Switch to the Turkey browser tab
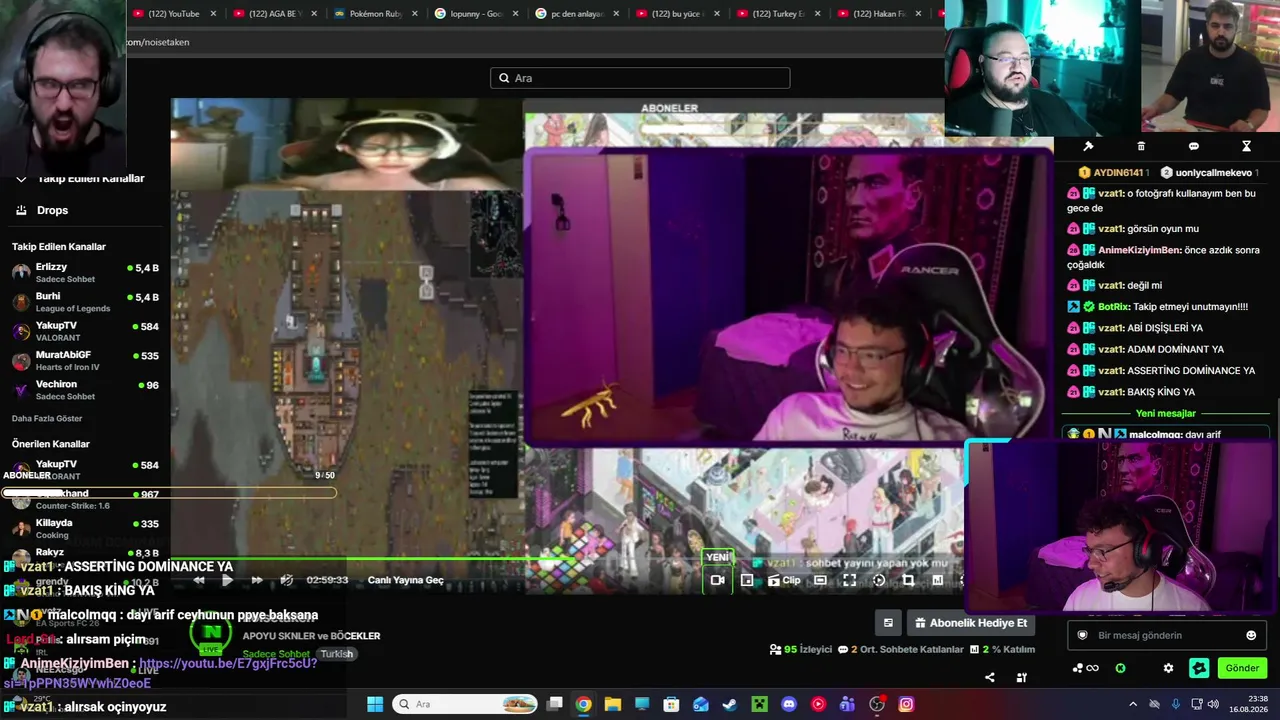The image size is (1280, 720). pyautogui.click(x=780, y=14)
